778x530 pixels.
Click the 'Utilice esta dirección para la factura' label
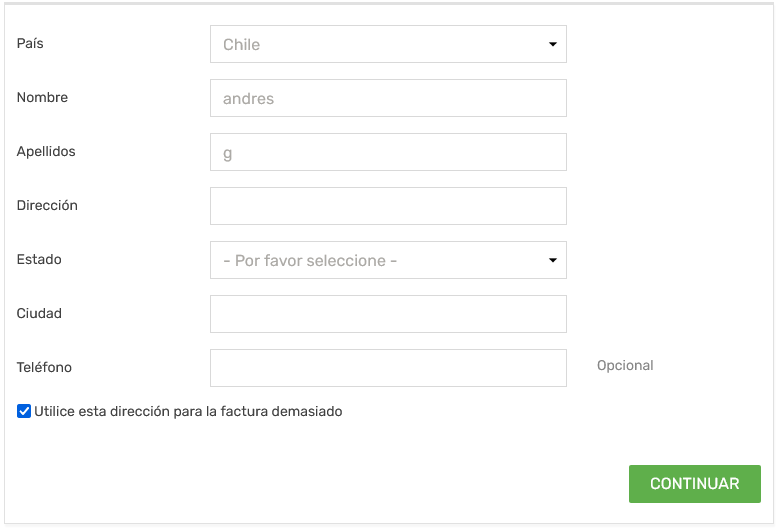(x=188, y=411)
